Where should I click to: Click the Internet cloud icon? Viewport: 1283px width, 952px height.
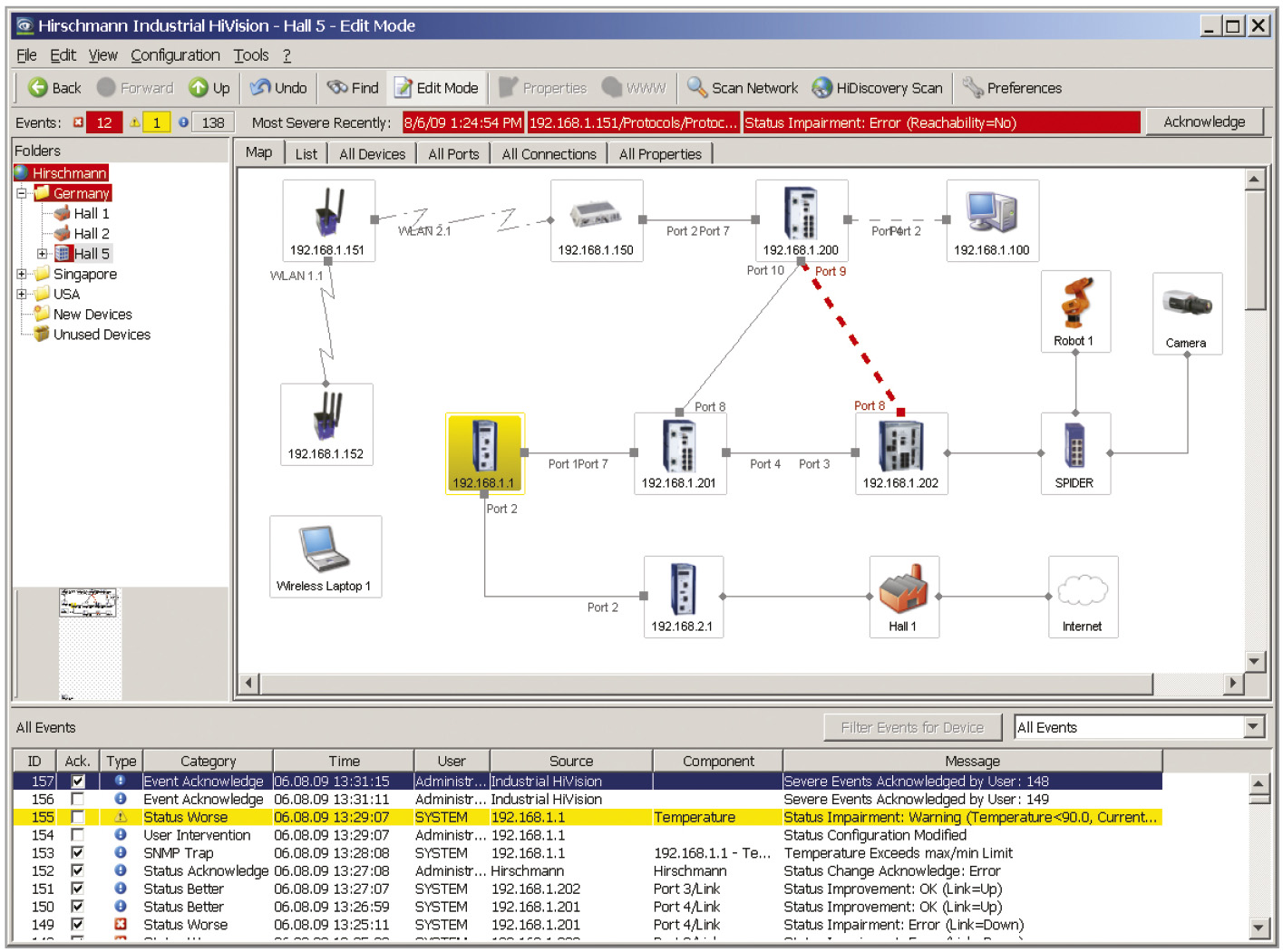(1083, 597)
